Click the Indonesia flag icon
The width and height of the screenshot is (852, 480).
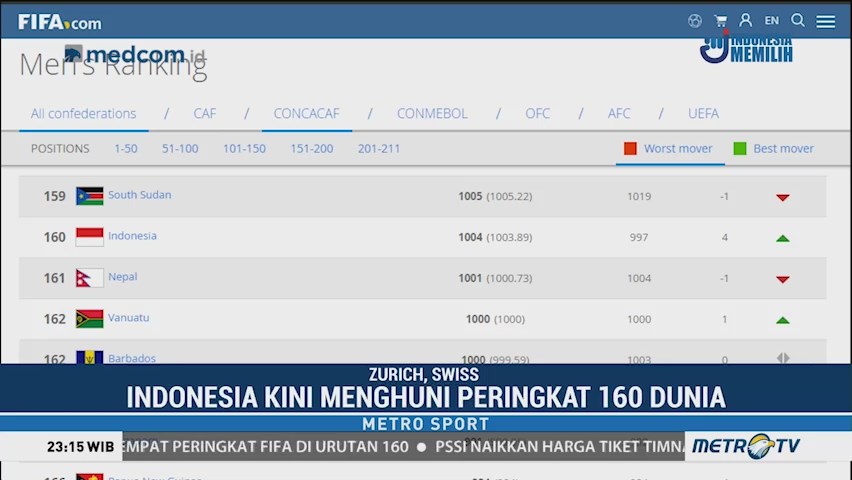point(90,237)
